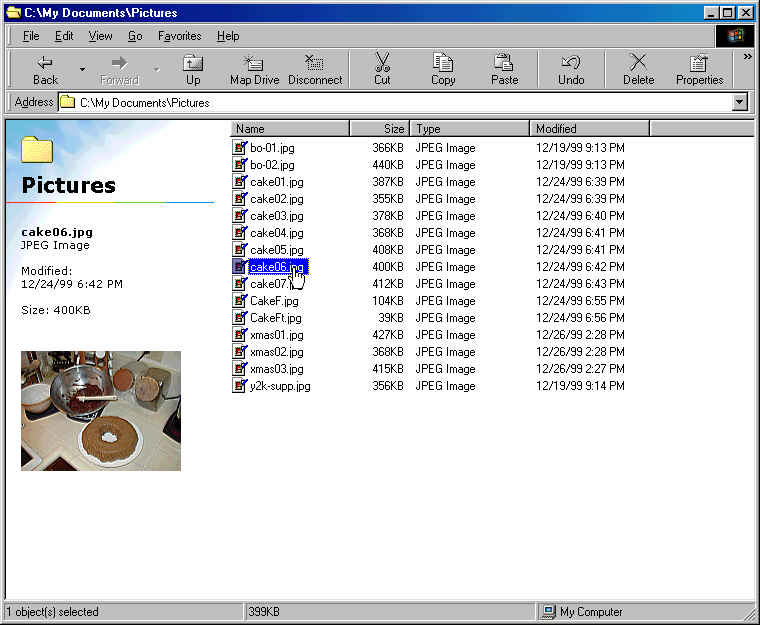Sort files by Name column header
Viewport: 760px width, 625px height.
[290, 128]
